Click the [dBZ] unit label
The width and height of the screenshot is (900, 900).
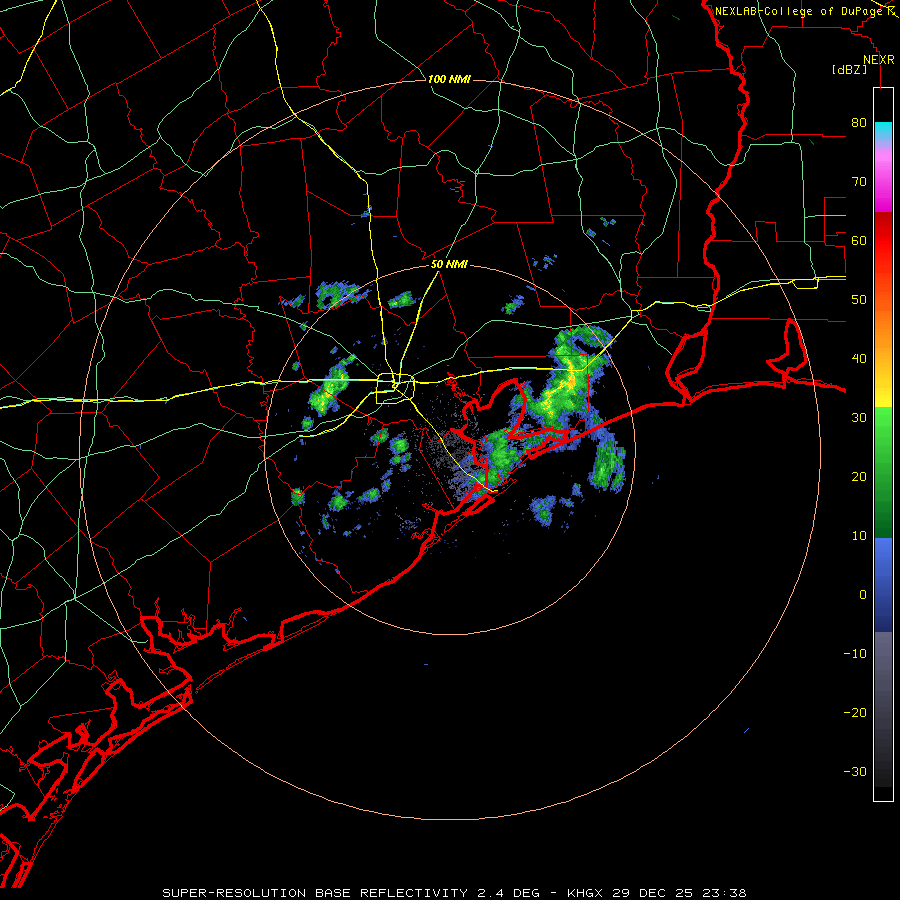point(849,70)
